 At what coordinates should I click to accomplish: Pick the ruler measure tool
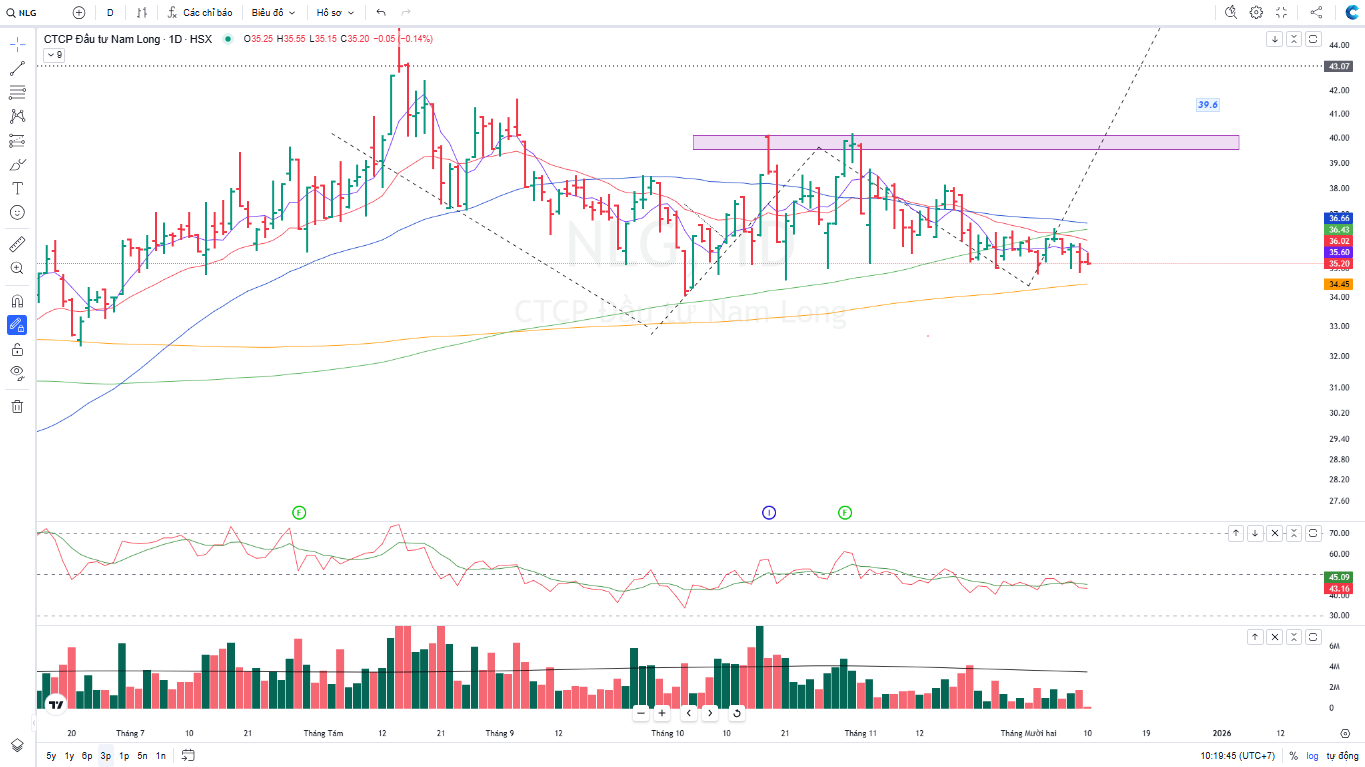click(17, 244)
